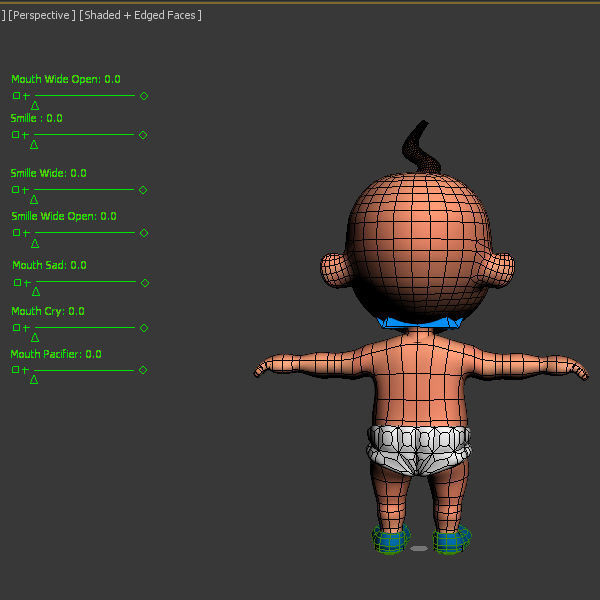Click the triangle value marker of Smille Wide Open slider
The height and width of the screenshot is (600, 600).
point(35,243)
